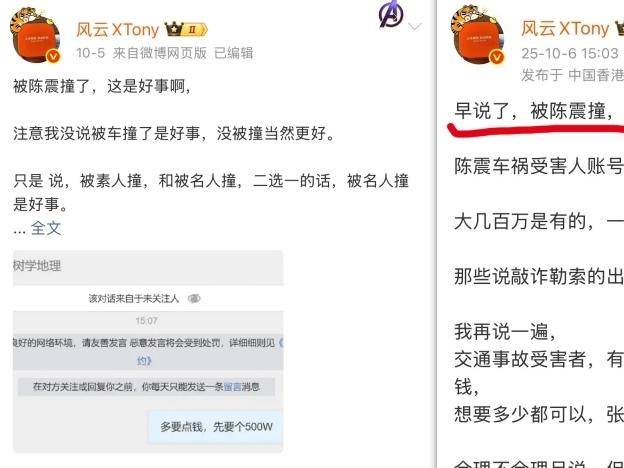Image resolution: width=624 pixels, height=468 pixels.
Task: Open the left post's tiger avatar
Action: (35, 35)
